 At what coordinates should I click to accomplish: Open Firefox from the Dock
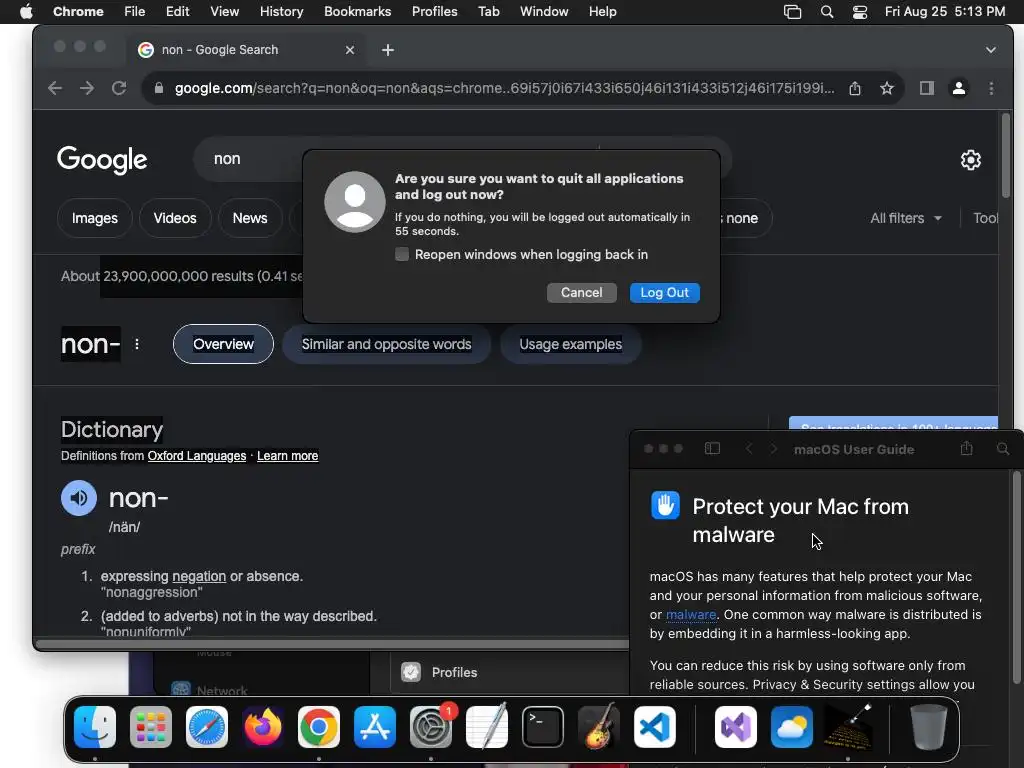(263, 727)
